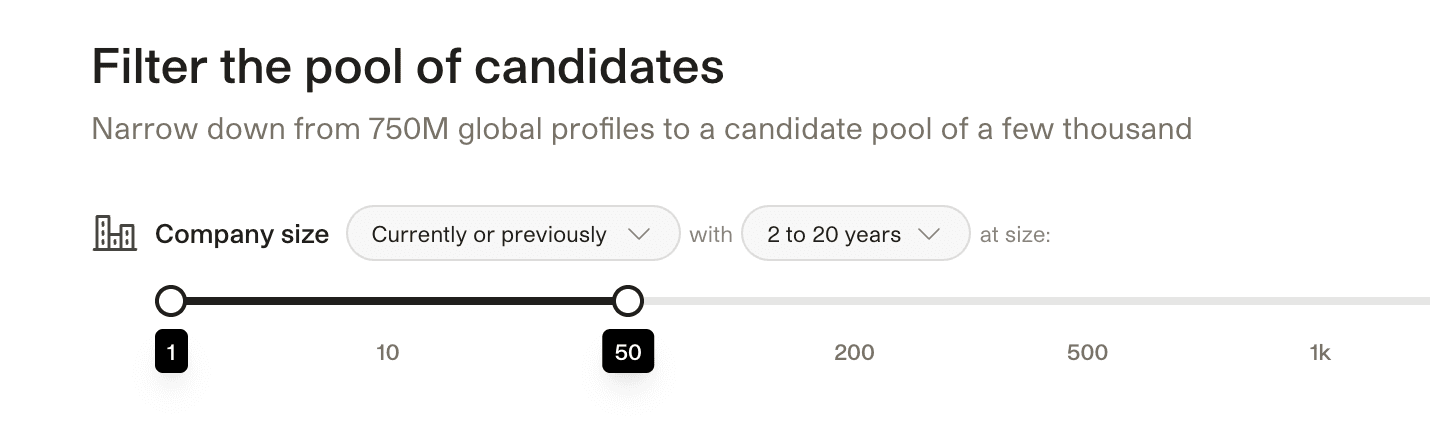Open the 'Currently or previously' dropdown
The height and width of the screenshot is (424, 1430).
click(x=490, y=234)
